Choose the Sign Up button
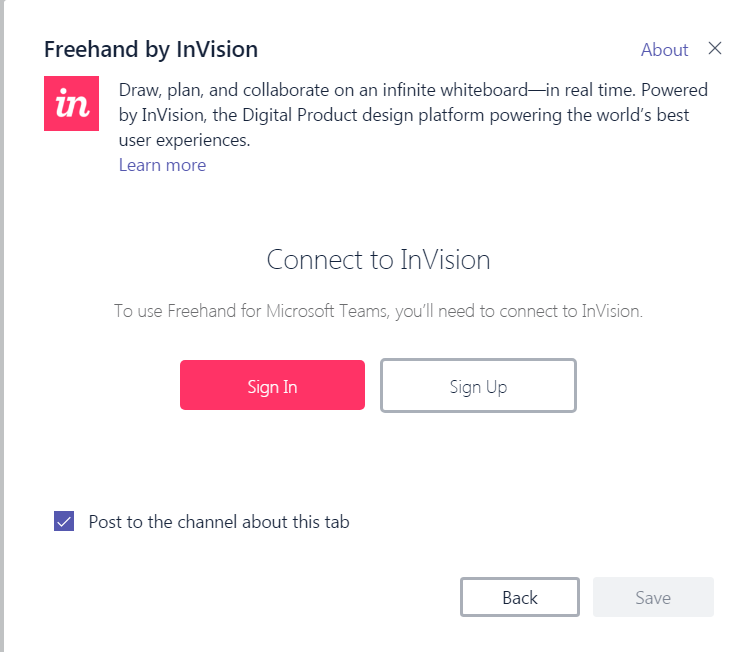 [x=478, y=386]
